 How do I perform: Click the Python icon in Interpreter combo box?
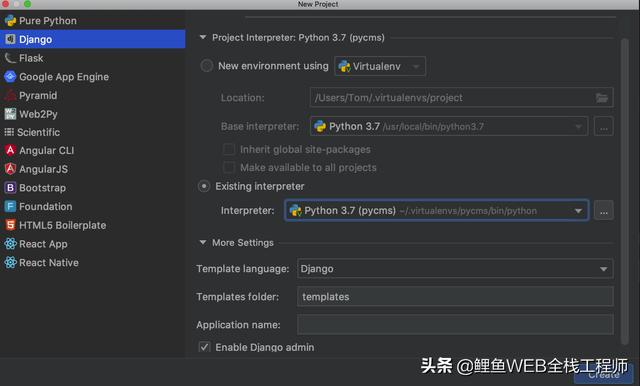tap(295, 211)
